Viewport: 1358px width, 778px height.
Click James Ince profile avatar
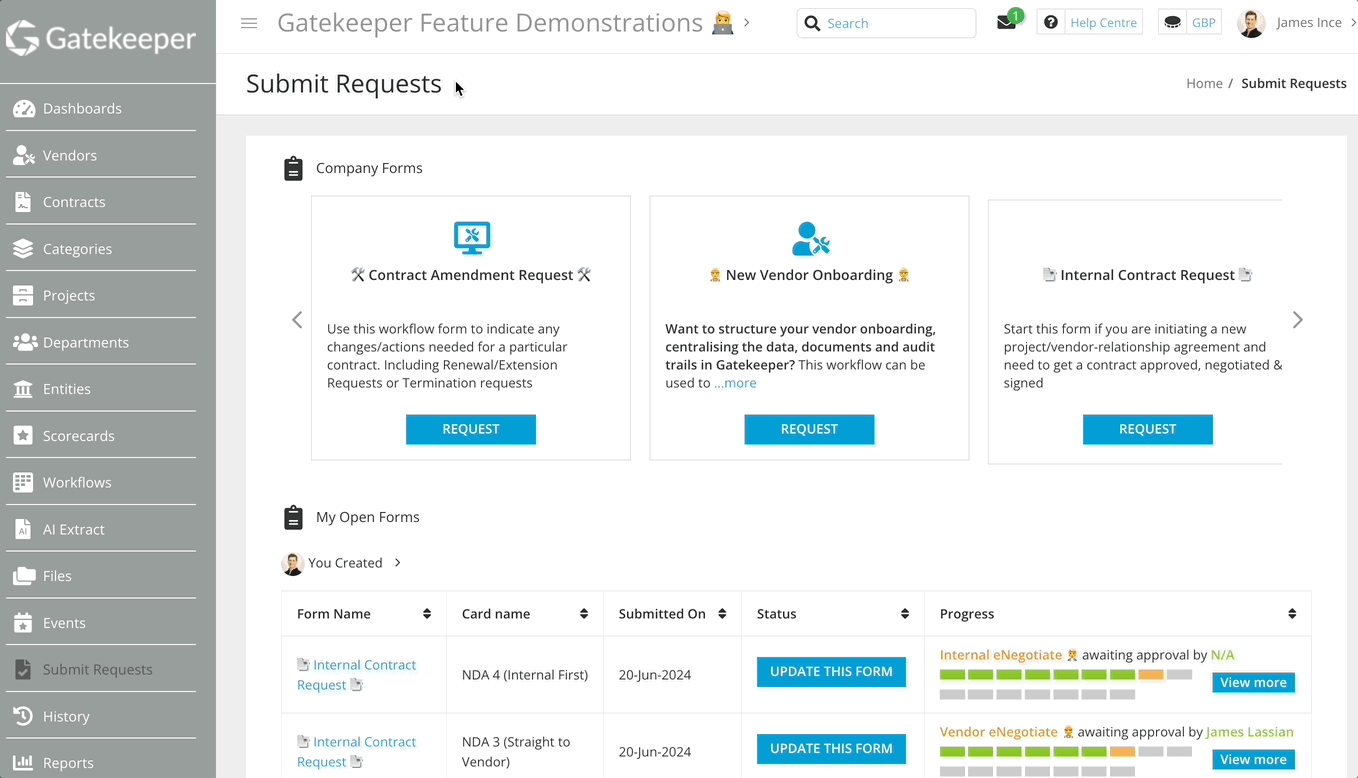[x=1251, y=23]
